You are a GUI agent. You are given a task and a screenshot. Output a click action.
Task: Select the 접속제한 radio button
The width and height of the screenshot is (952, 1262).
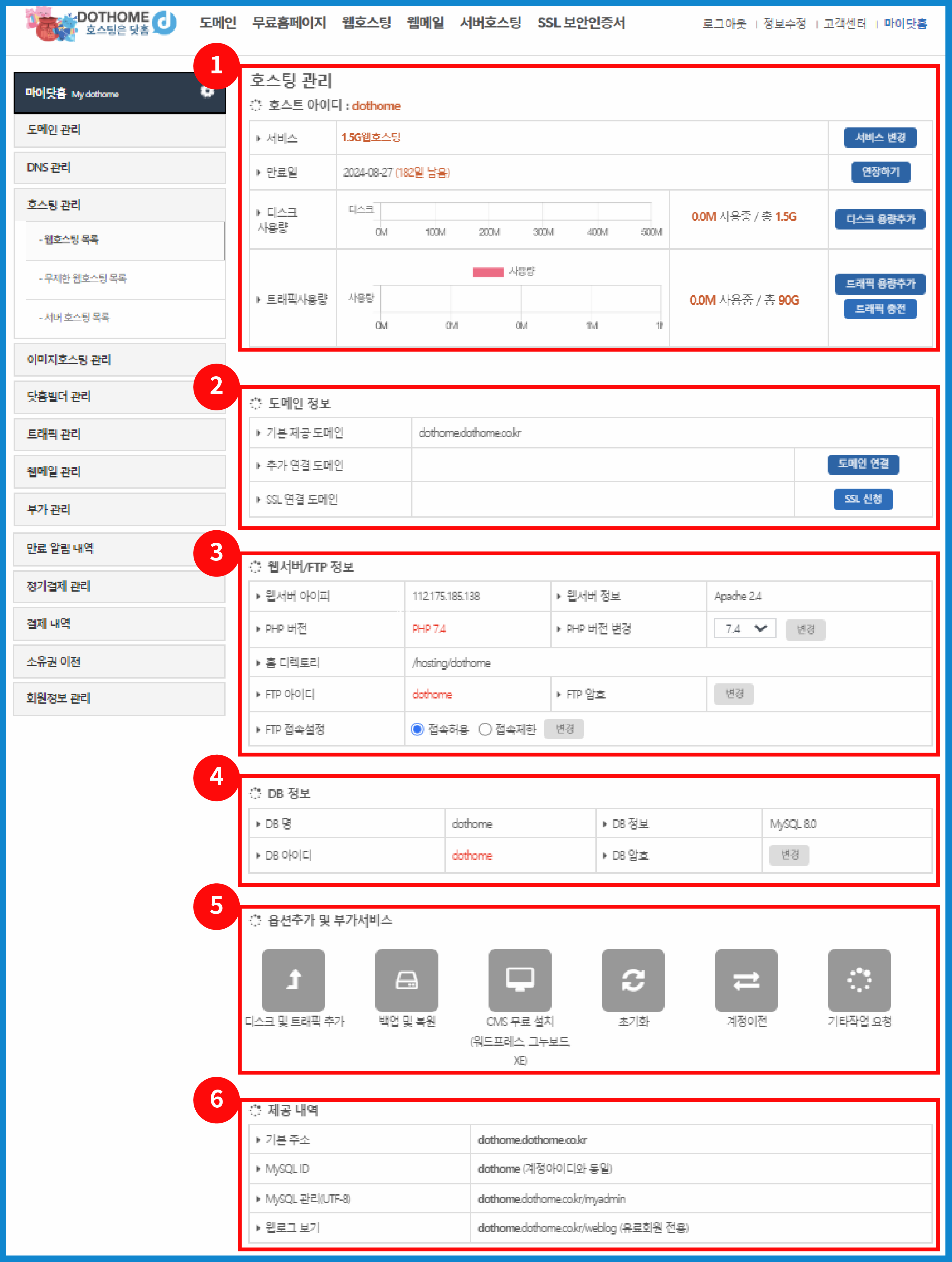[485, 729]
